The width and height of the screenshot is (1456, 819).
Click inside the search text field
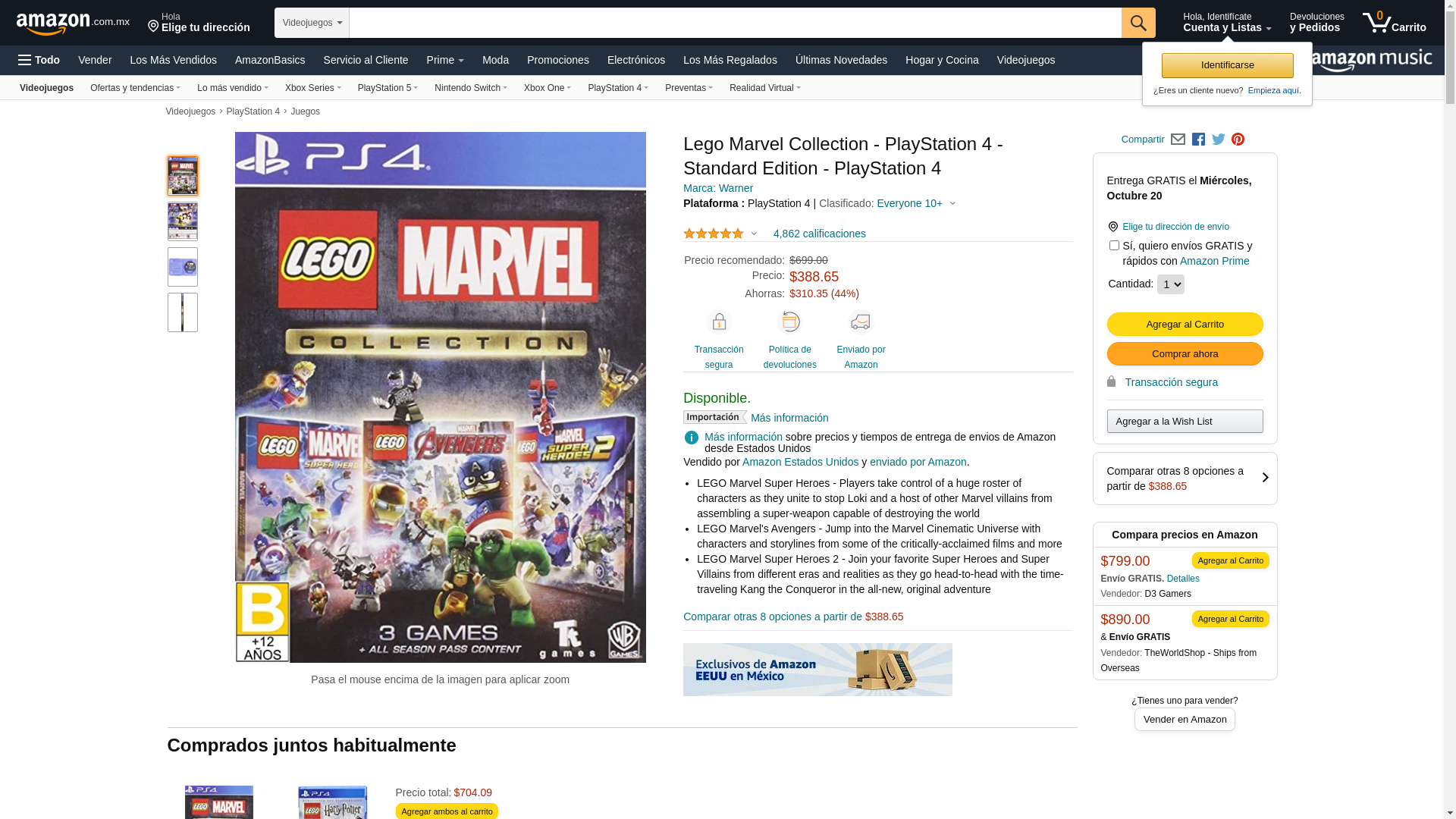tap(734, 23)
